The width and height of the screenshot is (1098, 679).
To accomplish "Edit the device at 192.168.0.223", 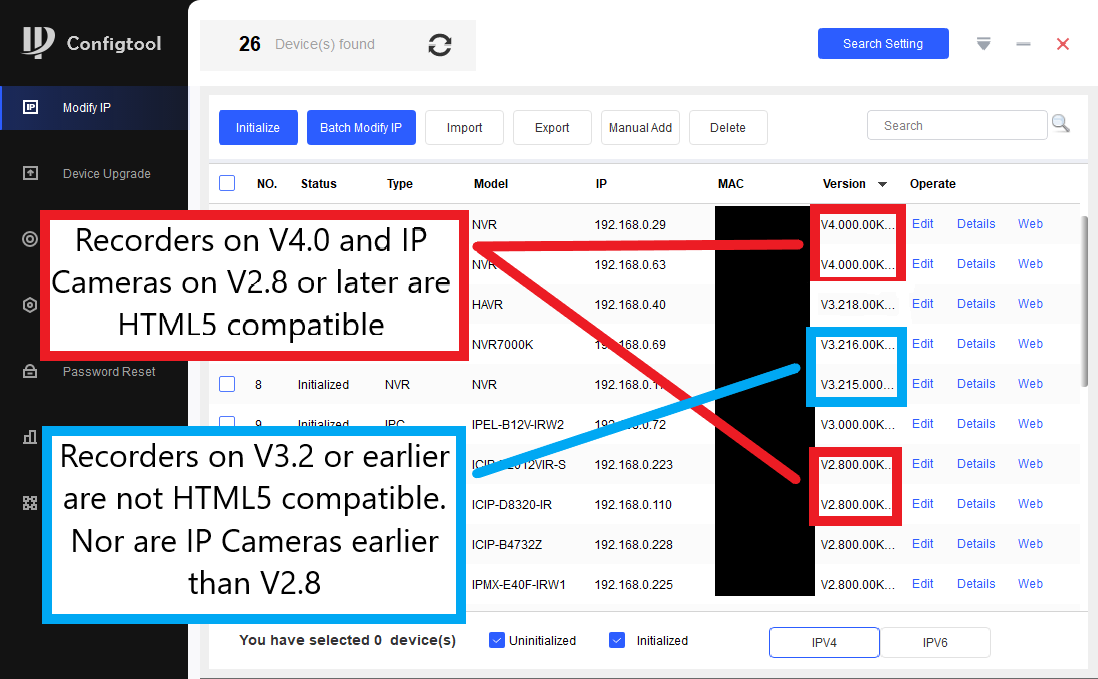I will click(x=922, y=463).
